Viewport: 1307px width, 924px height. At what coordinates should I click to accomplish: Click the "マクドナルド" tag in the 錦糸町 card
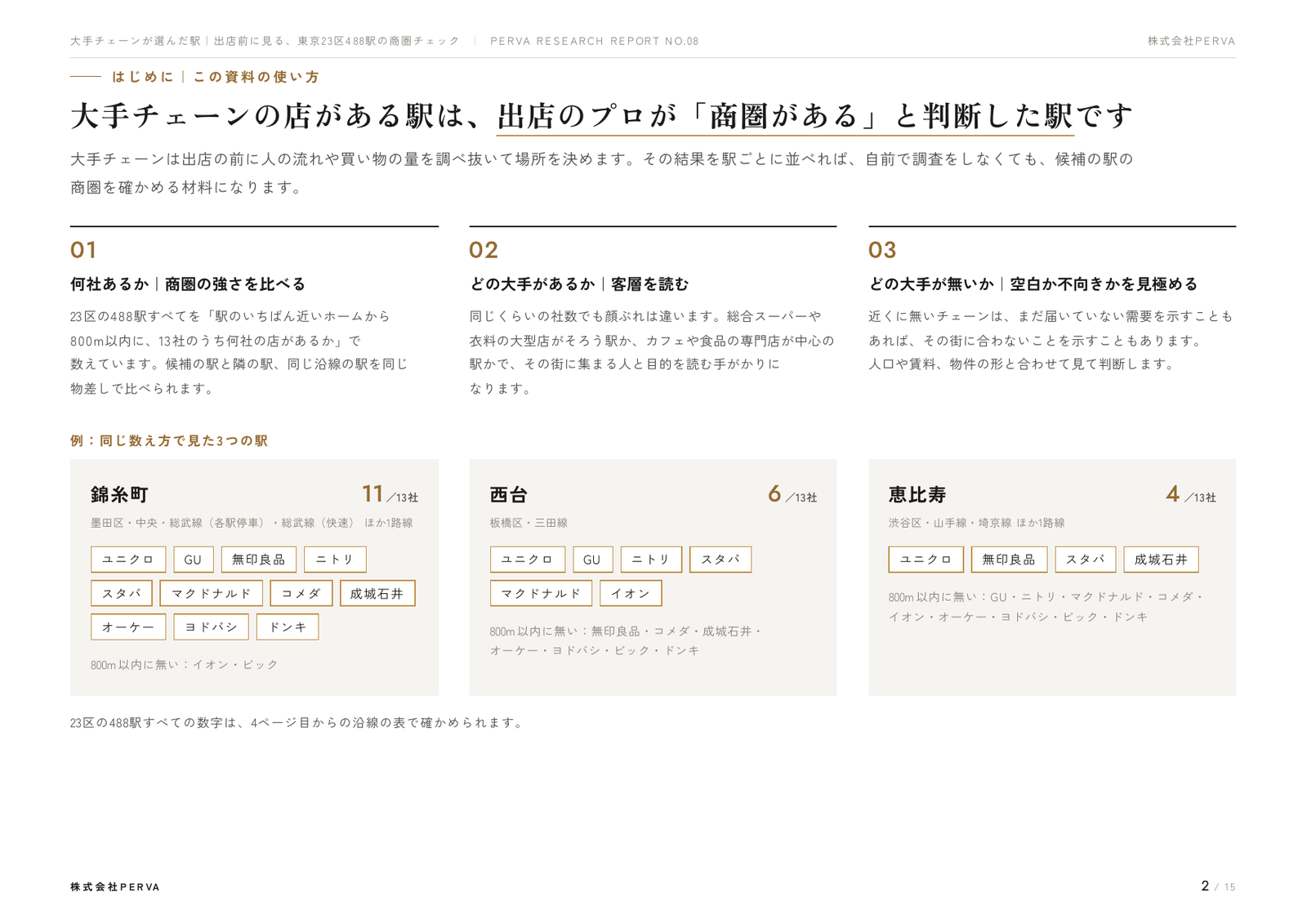point(212,593)
